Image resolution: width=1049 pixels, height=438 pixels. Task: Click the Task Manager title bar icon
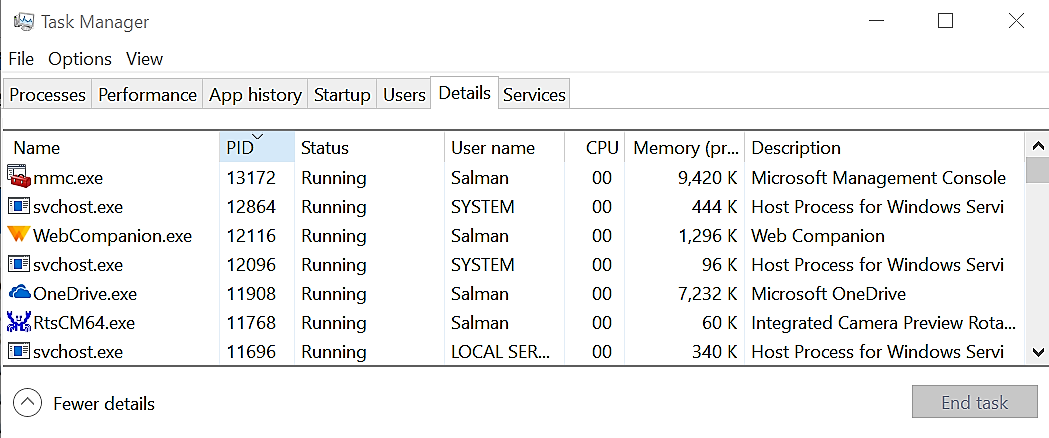click(x=23, y=21)
